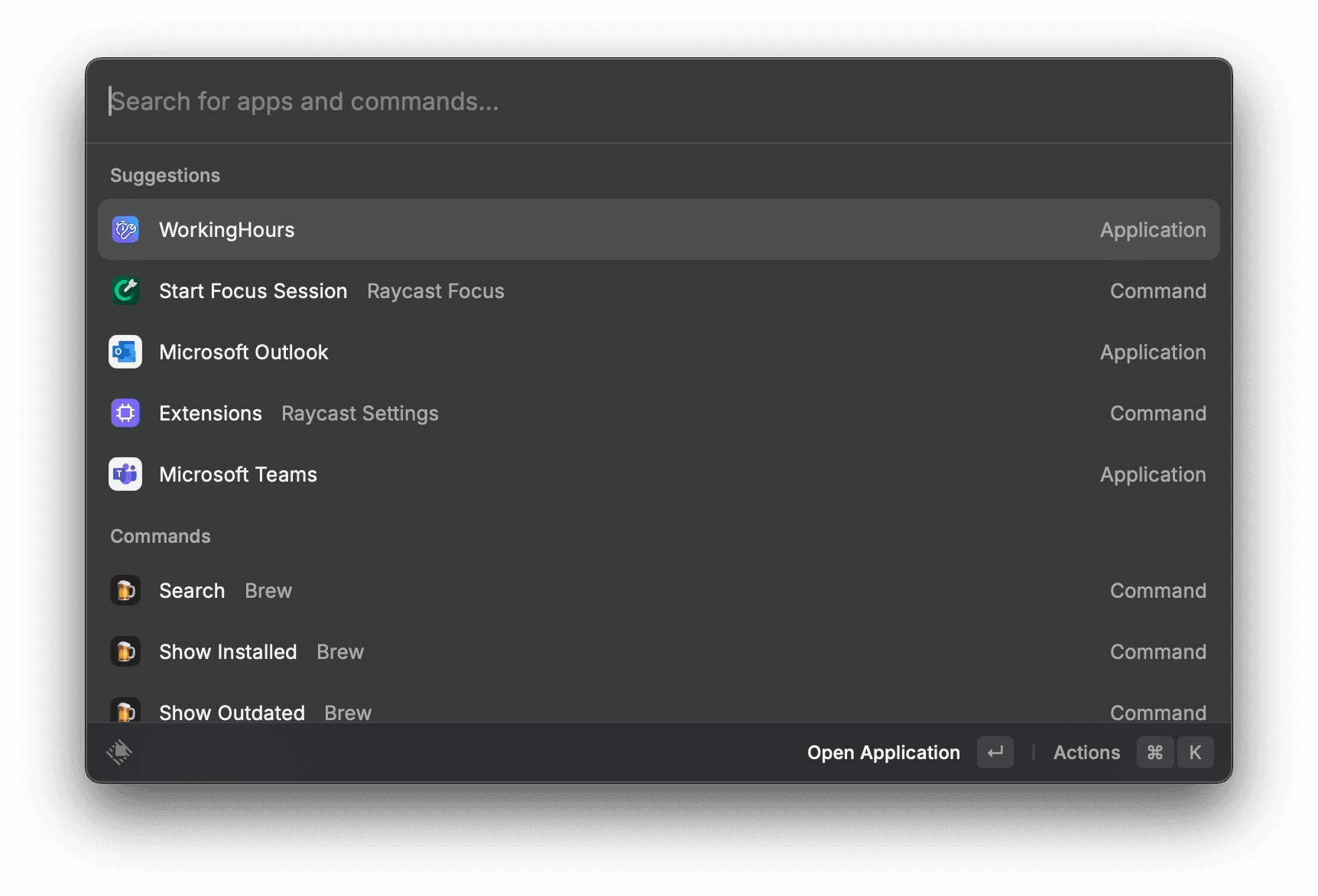This screenshot has height=896, width=1318.
Task: Select the Start Focus Session command
Action: point(252,291)
